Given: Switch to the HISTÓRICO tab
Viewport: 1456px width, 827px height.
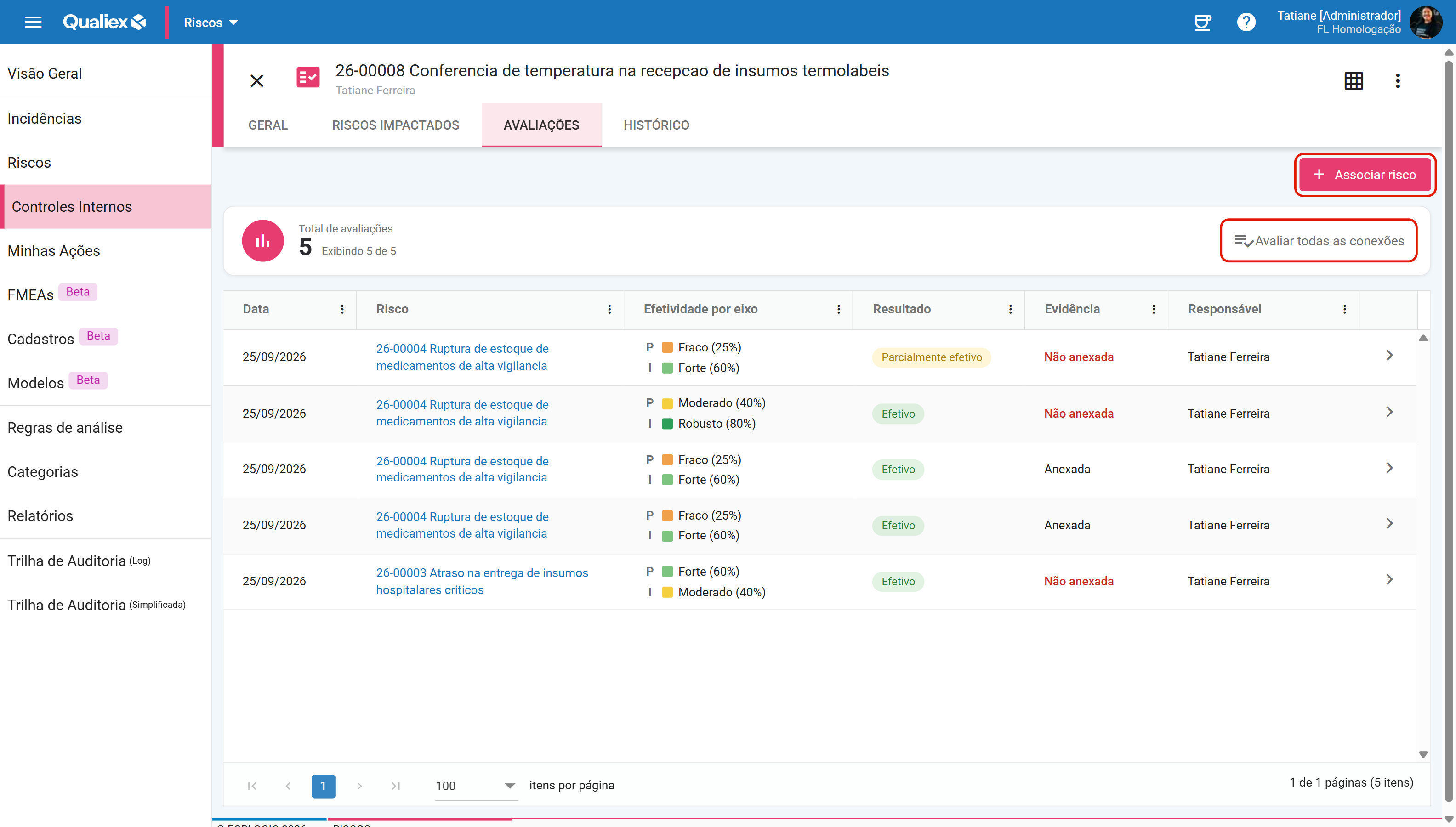Looking at the screenshot, I should click(x=656, y=125).
